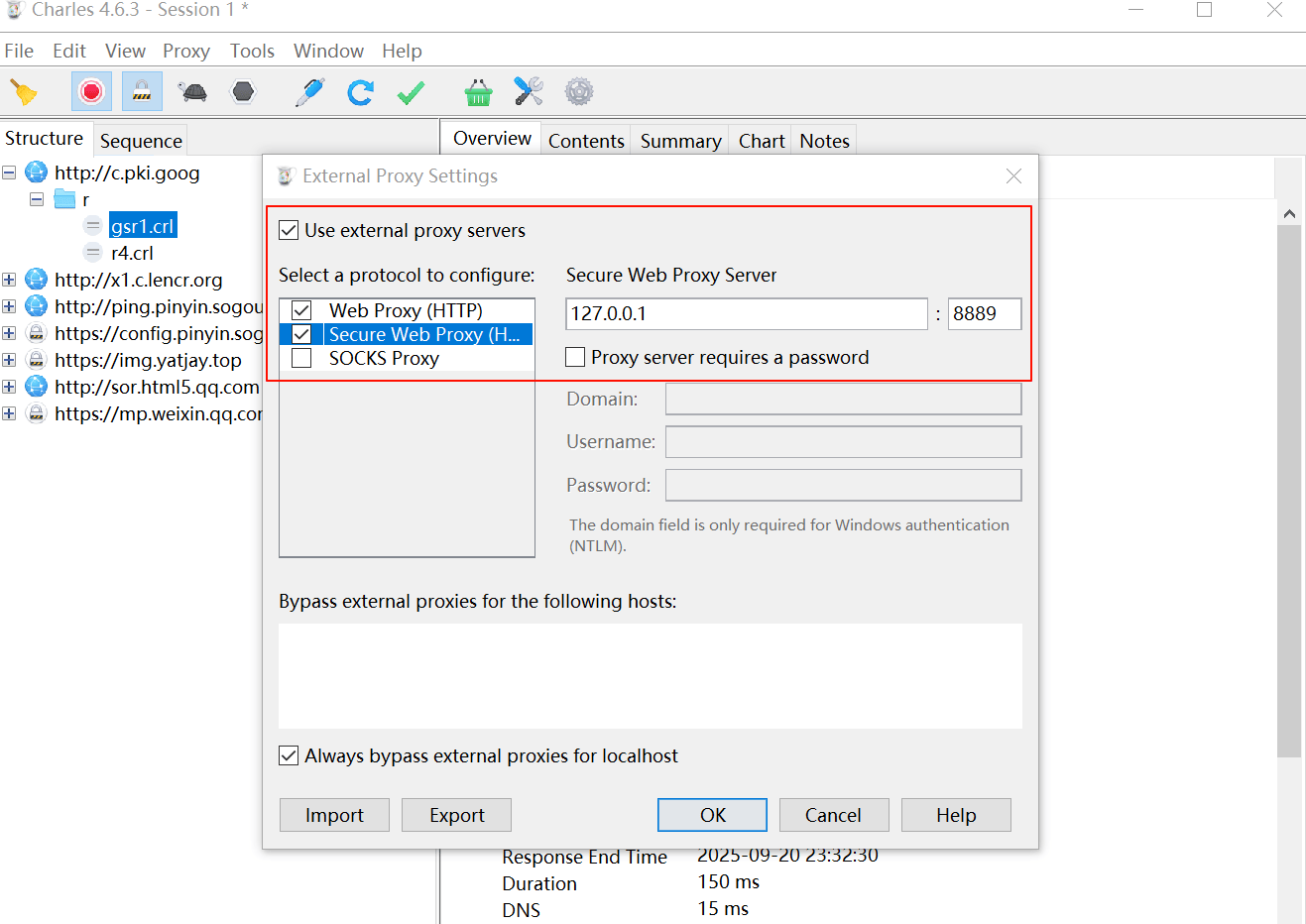This screenshot has height=924, width=1306.
Task: Open the Proxy menu
Action: (x=186, y=51)
